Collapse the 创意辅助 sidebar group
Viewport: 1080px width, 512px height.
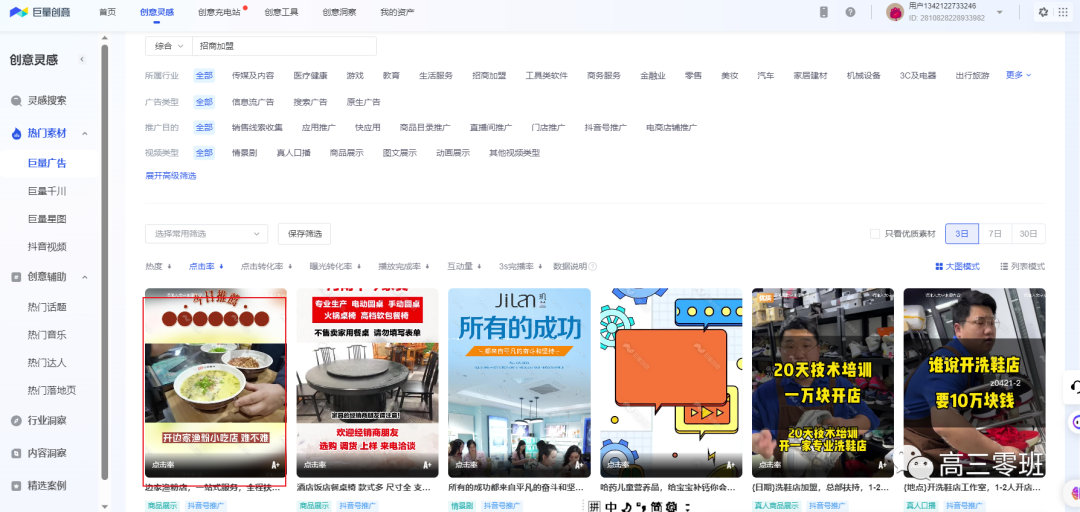(x=85, y=277)
